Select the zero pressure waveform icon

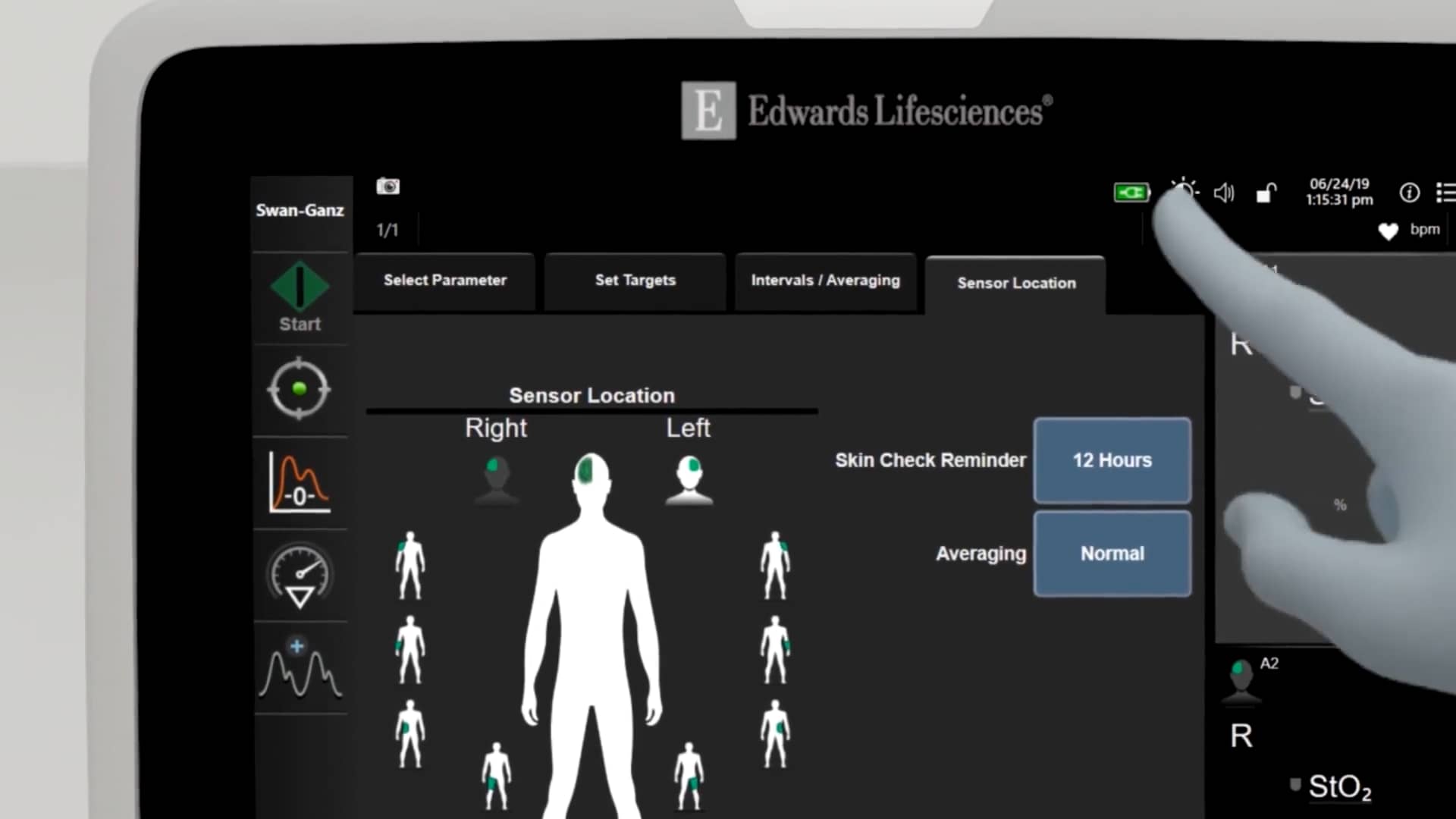300,482
